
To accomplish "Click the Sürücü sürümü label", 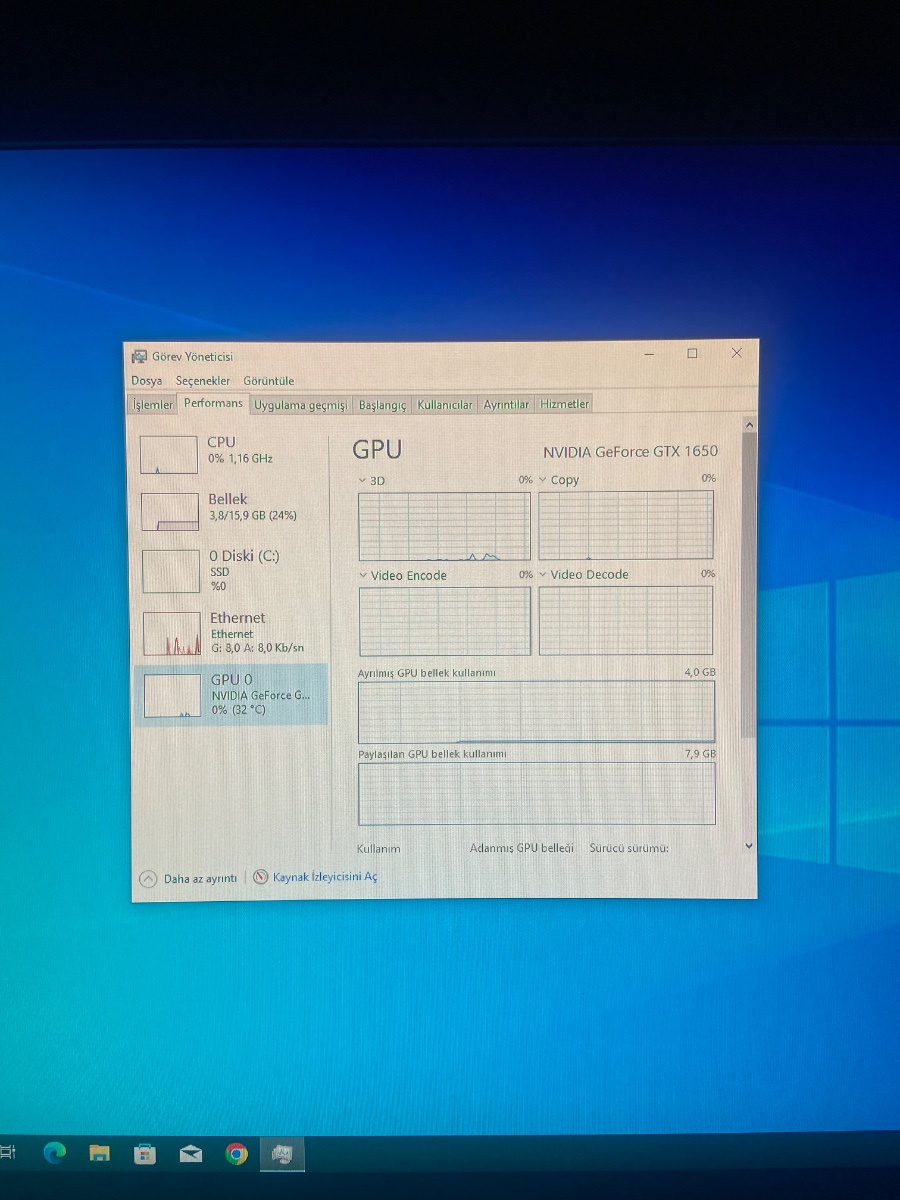I will click(629, 848).
